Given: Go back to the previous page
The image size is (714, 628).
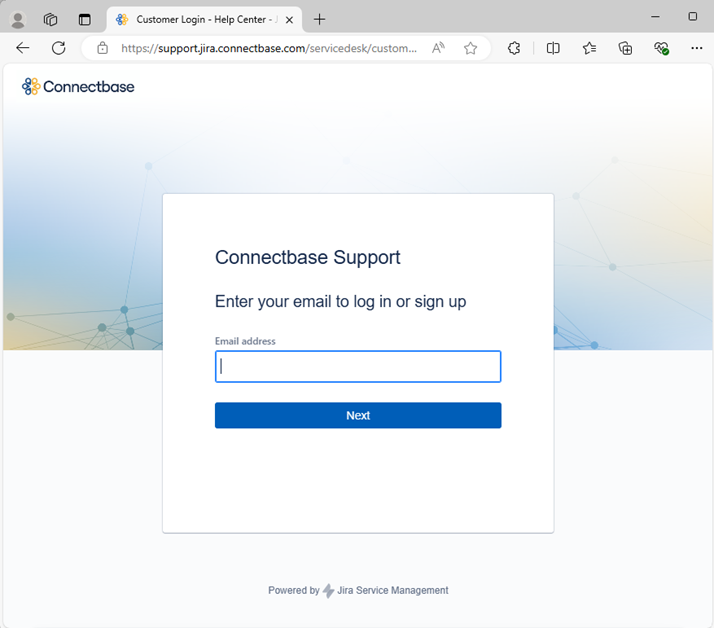Looking at the screenshot, I should (x=23, y=48).
